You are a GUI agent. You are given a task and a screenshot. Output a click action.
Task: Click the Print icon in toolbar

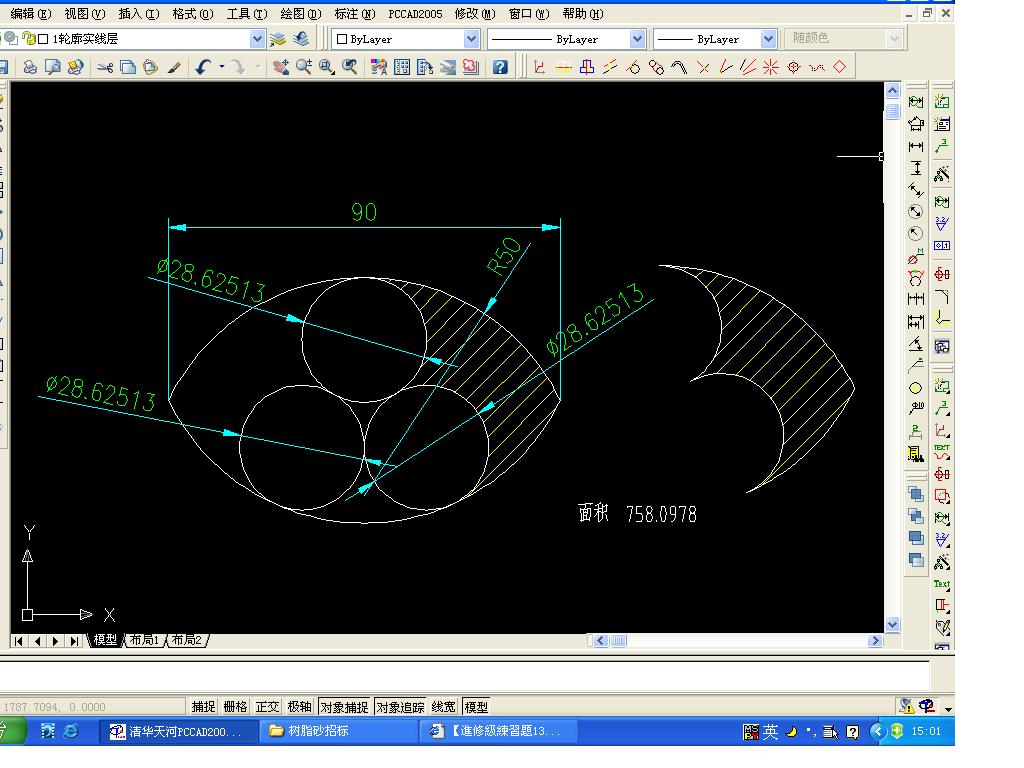[30, 67]
